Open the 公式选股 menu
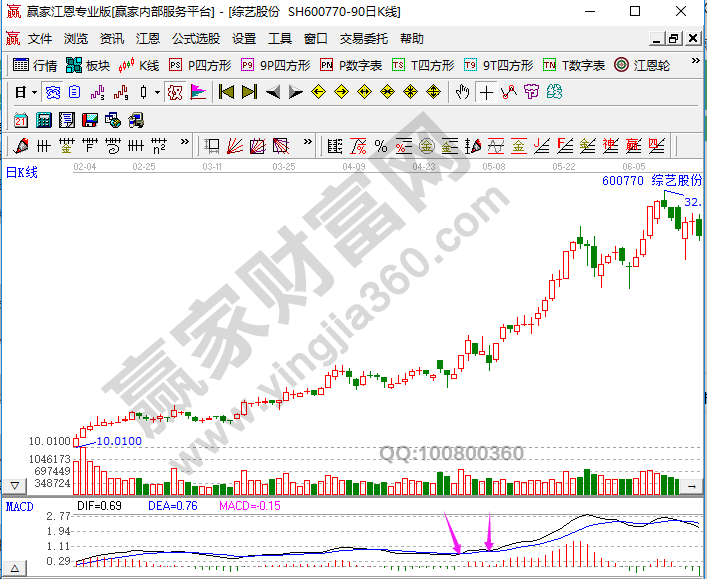Screen dimensions: 707x579 pos(196,39)
